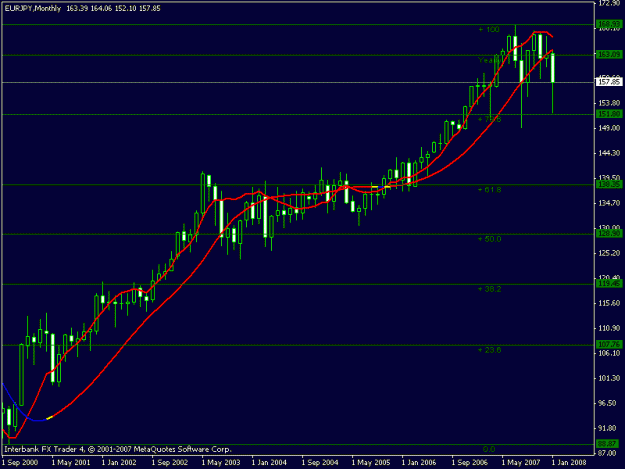The width and height of the screenshot is (625, 469).
Task: Select the green 119.45 price level tag
Action: coord(609,284)
